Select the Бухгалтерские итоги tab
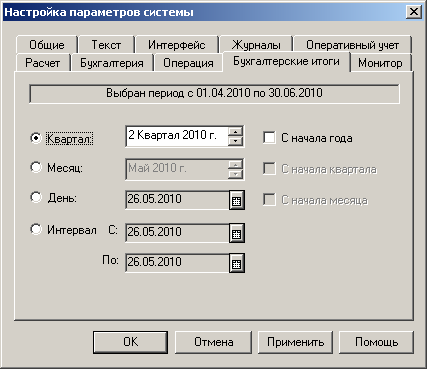 286,61
